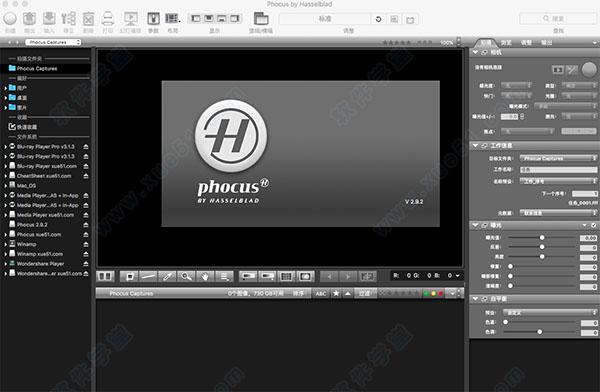This screenshot has height=392, width=600.
Task: Click the print (打印) toolbar icon
Action: [108, 18]
